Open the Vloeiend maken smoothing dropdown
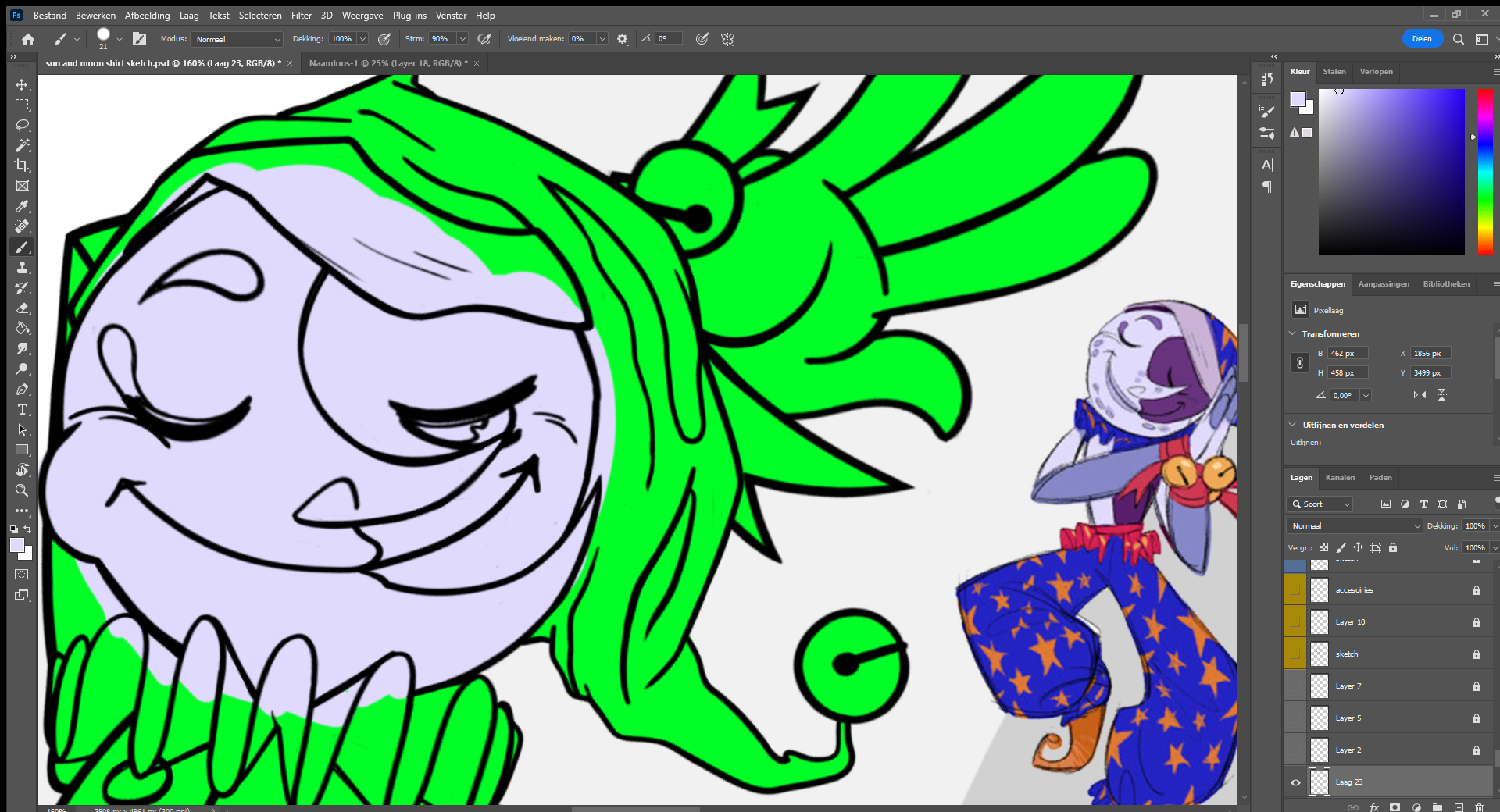 602,39
